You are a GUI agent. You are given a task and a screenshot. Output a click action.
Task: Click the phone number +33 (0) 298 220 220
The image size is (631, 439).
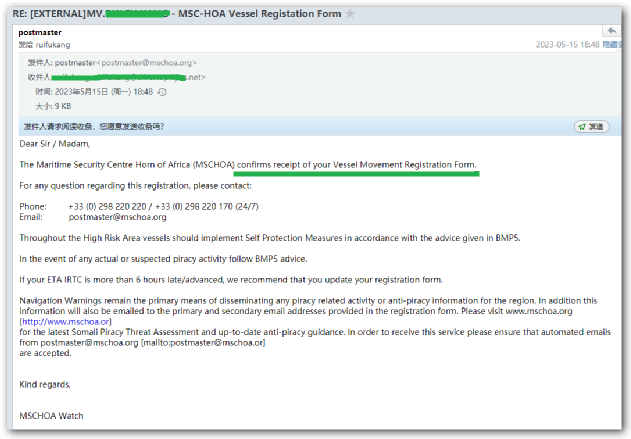point(107,206)
